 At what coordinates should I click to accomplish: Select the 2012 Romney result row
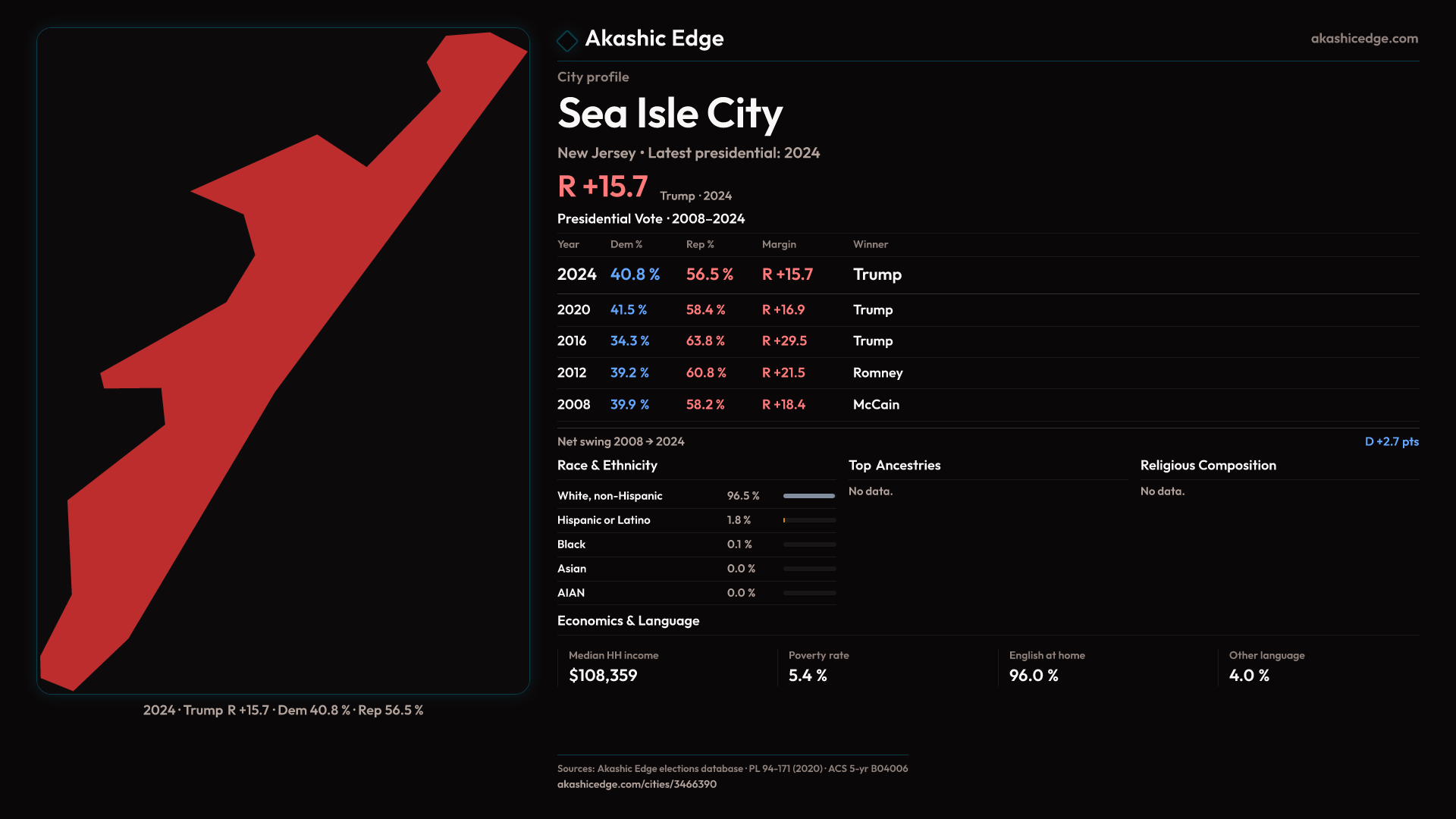coord(987,373)
